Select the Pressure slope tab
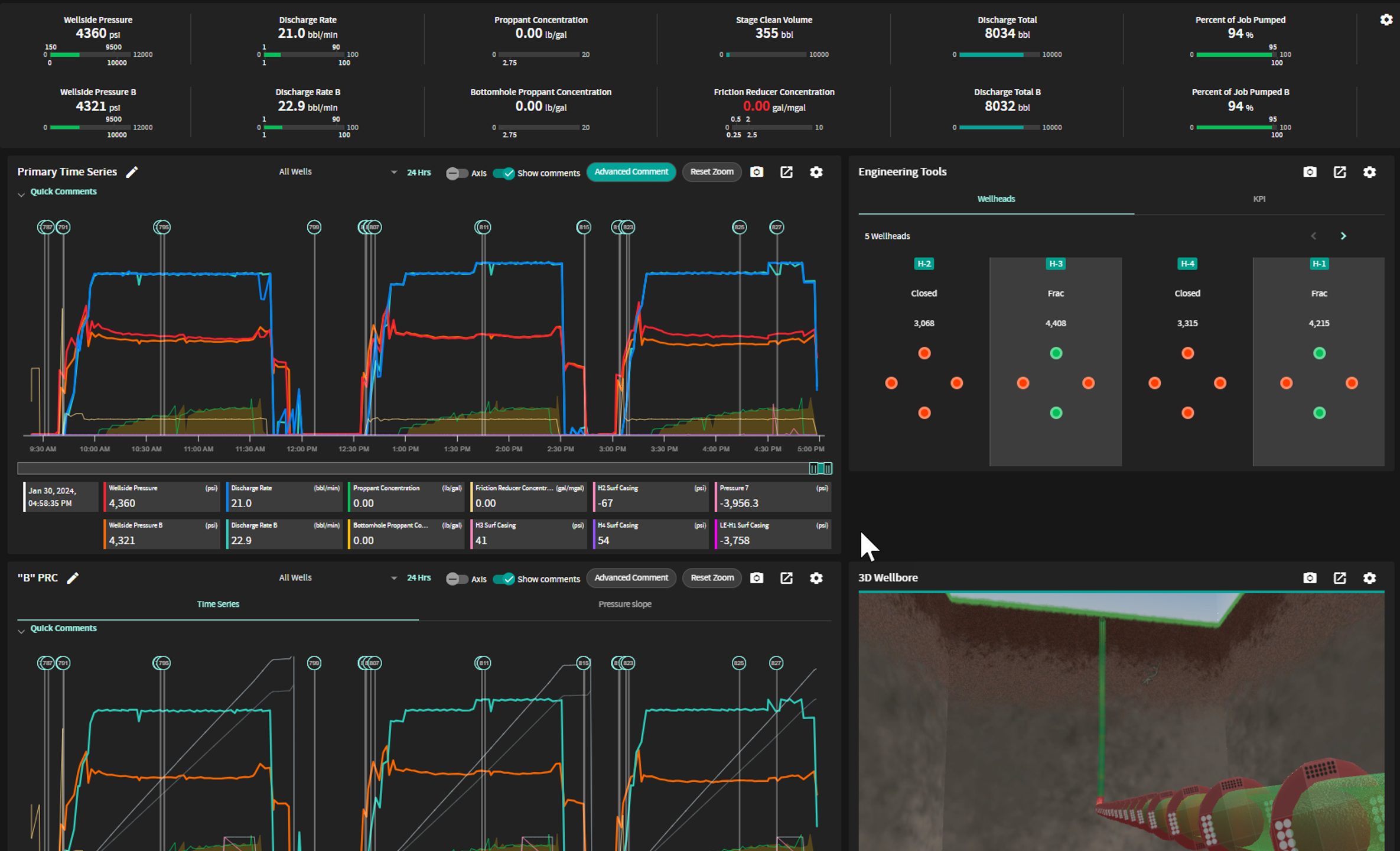The image size is (1400, 851). click(624, 604)
